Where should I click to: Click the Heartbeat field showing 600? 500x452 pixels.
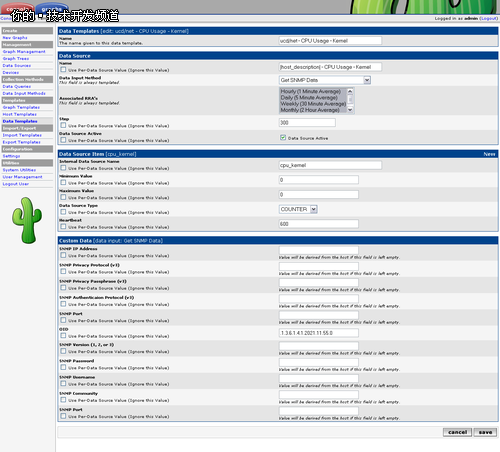click(319, 224)
